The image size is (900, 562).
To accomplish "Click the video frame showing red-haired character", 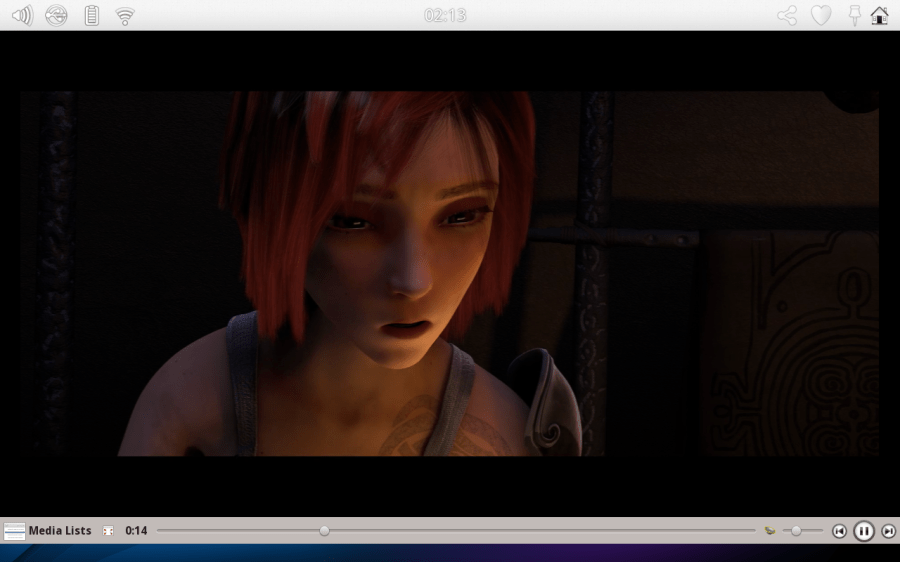I will pos(449,273).
